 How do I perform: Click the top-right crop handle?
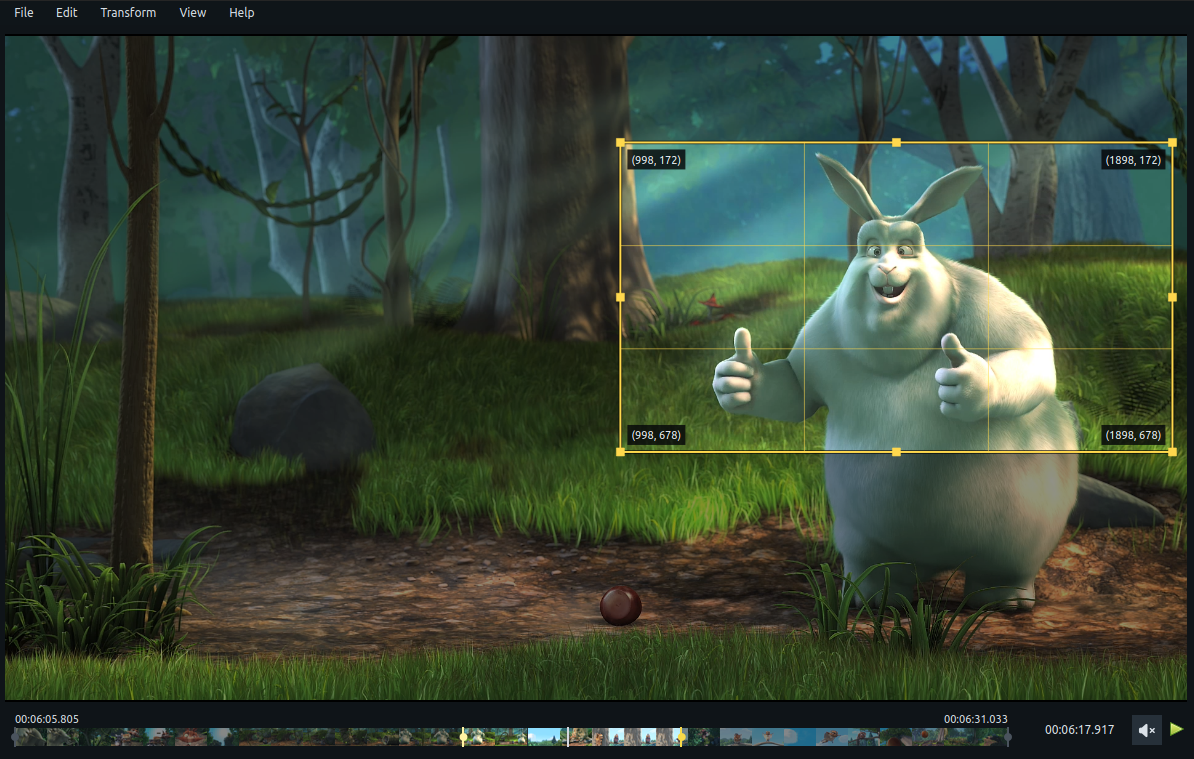tap(1172, 142)
